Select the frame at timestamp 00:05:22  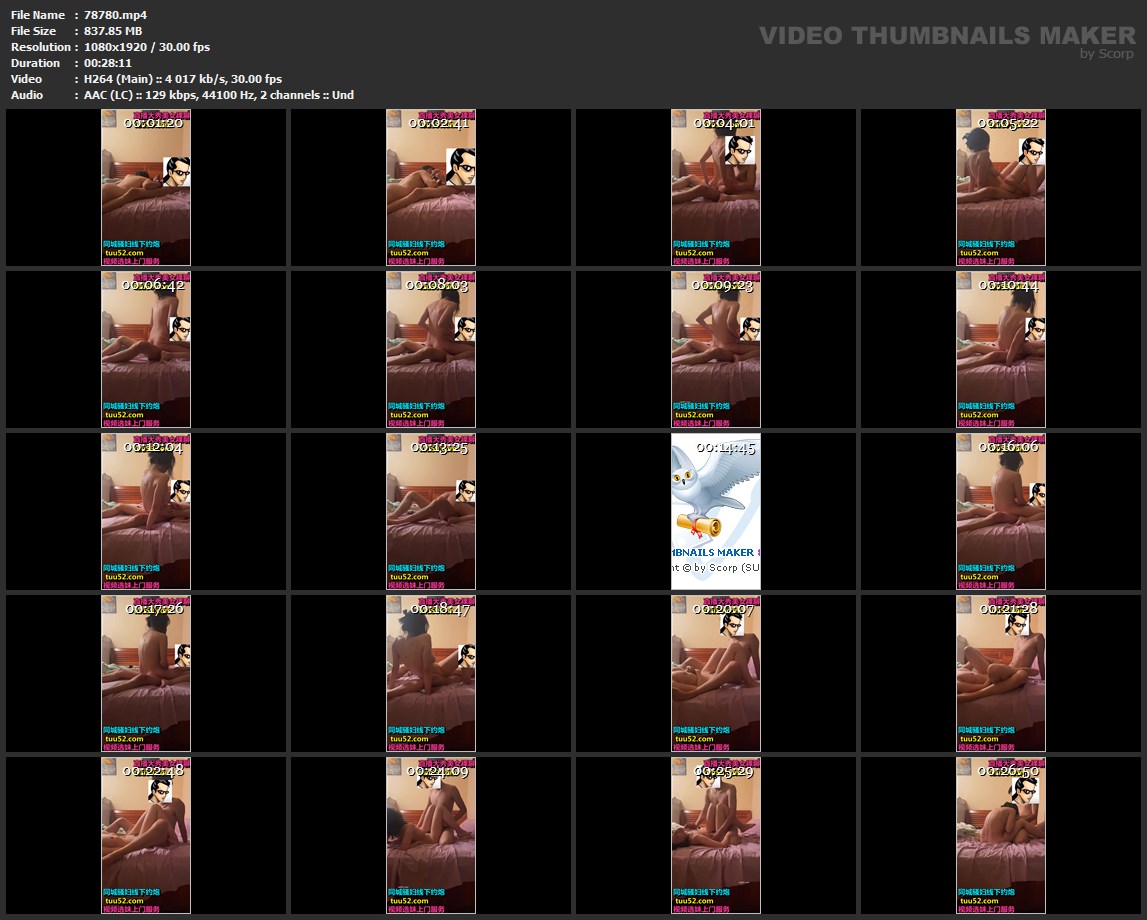pos(1000,187)
